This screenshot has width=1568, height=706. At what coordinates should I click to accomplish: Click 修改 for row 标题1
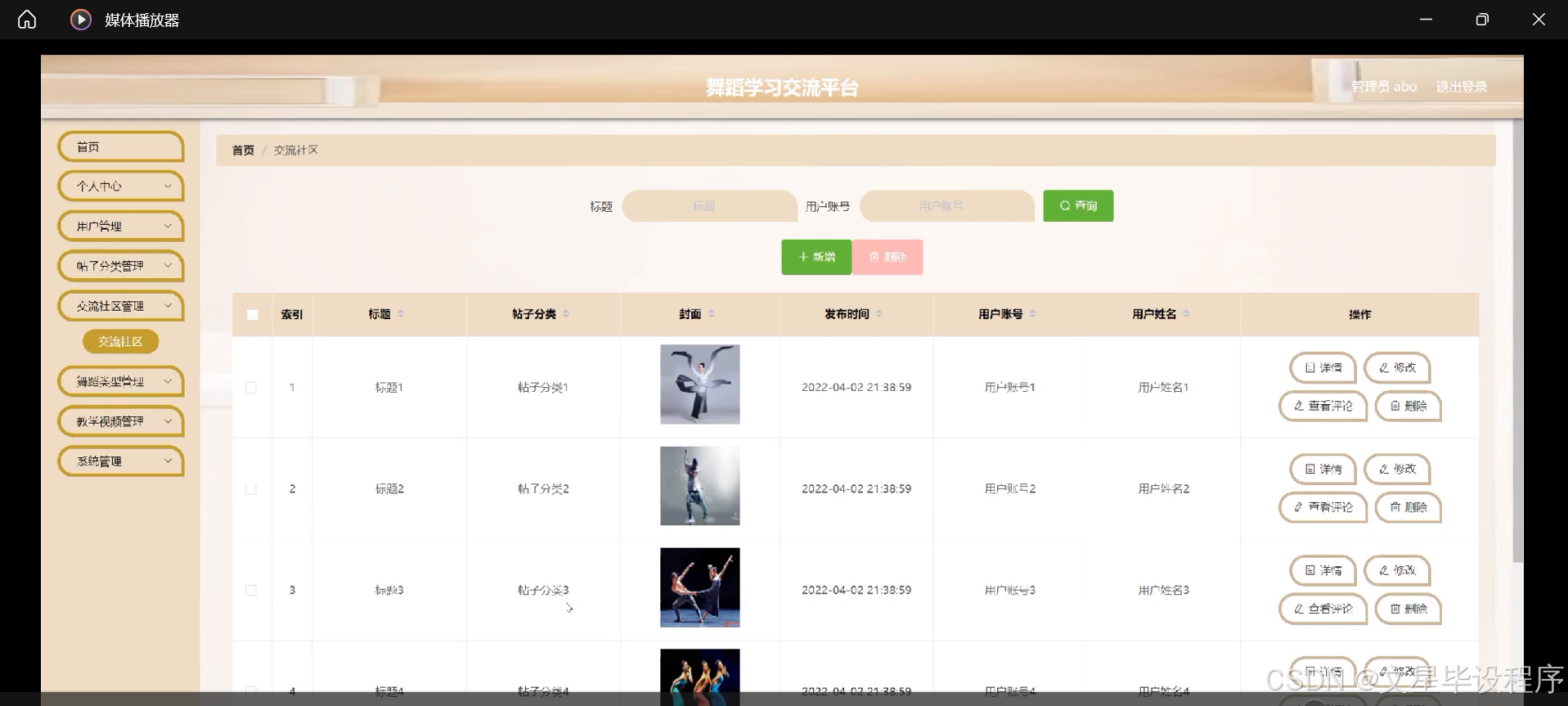point(1397,368)
